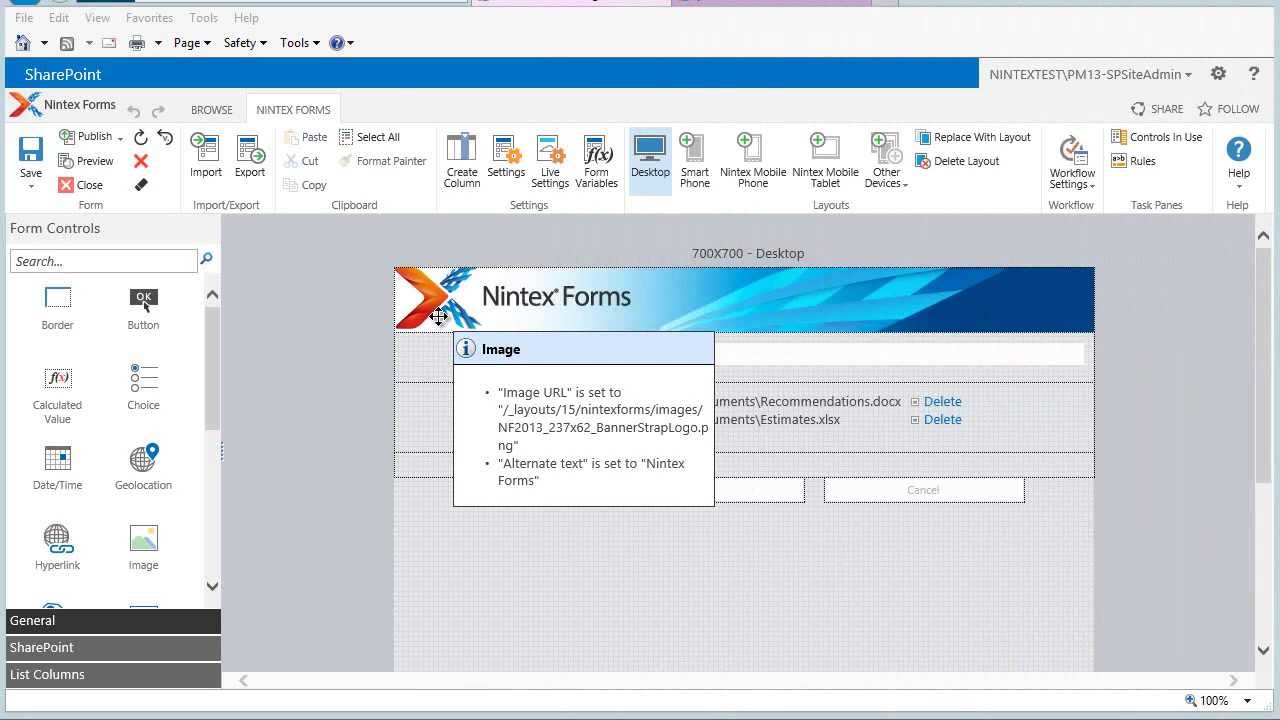Add the Smart Phone layout
Image resolution: width=1280 pixels, height=720 pixels.
click(x=695, y=160)
